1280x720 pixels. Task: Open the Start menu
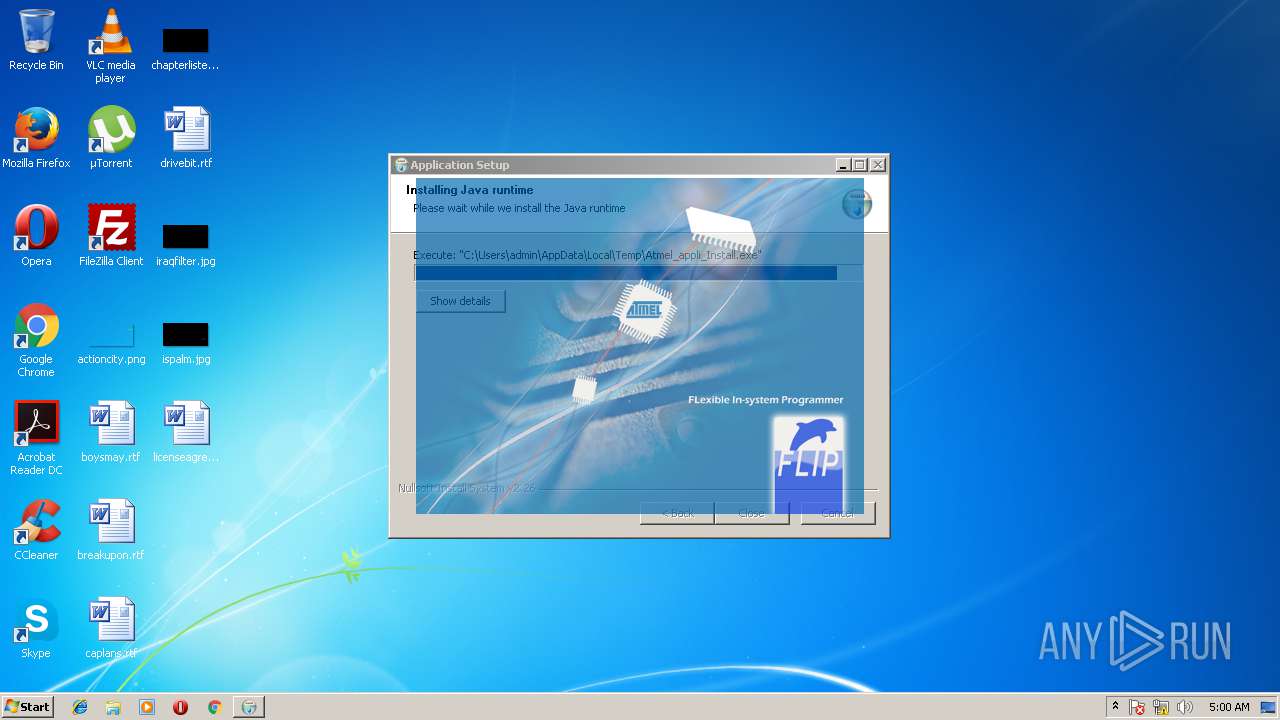27,706
